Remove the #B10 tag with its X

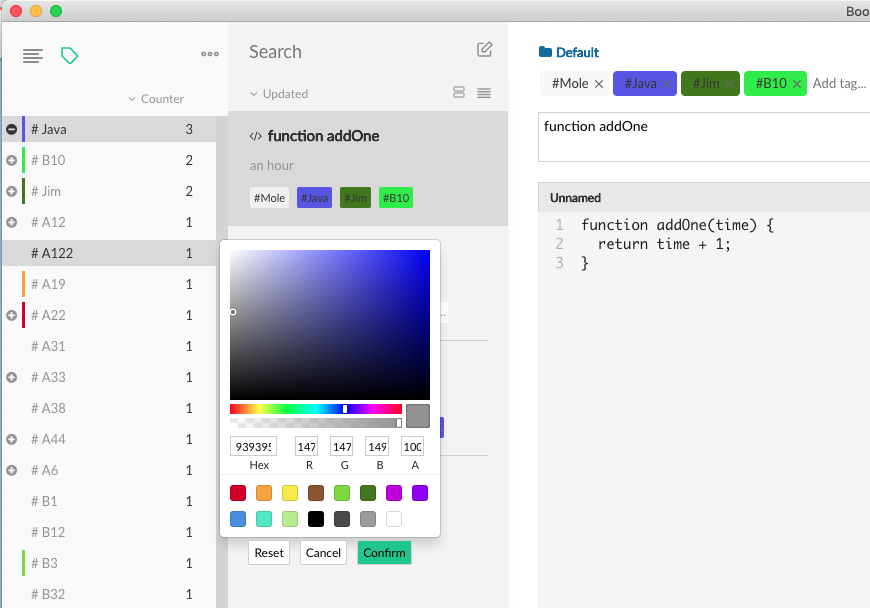pyautogui.click(x=797, y=84)
